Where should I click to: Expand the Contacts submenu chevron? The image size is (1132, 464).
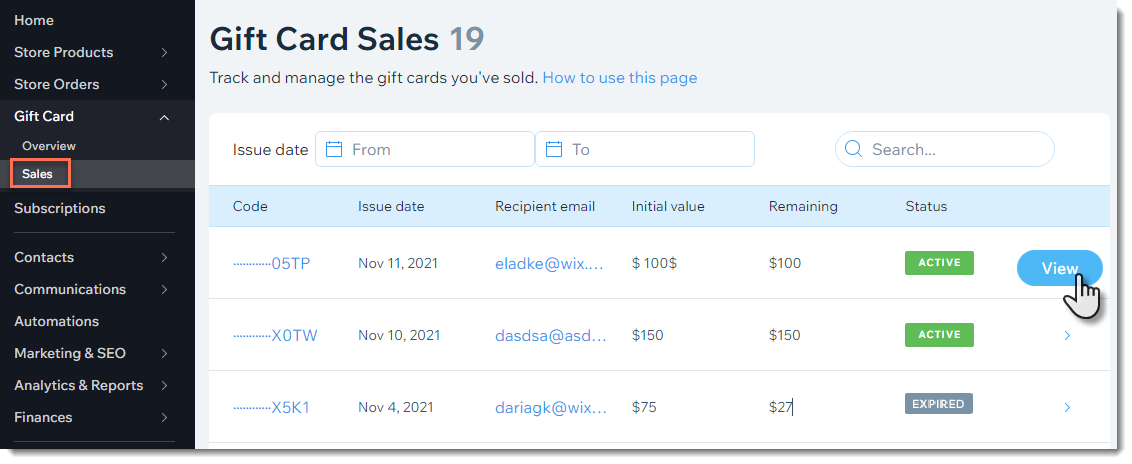[165, 258]
